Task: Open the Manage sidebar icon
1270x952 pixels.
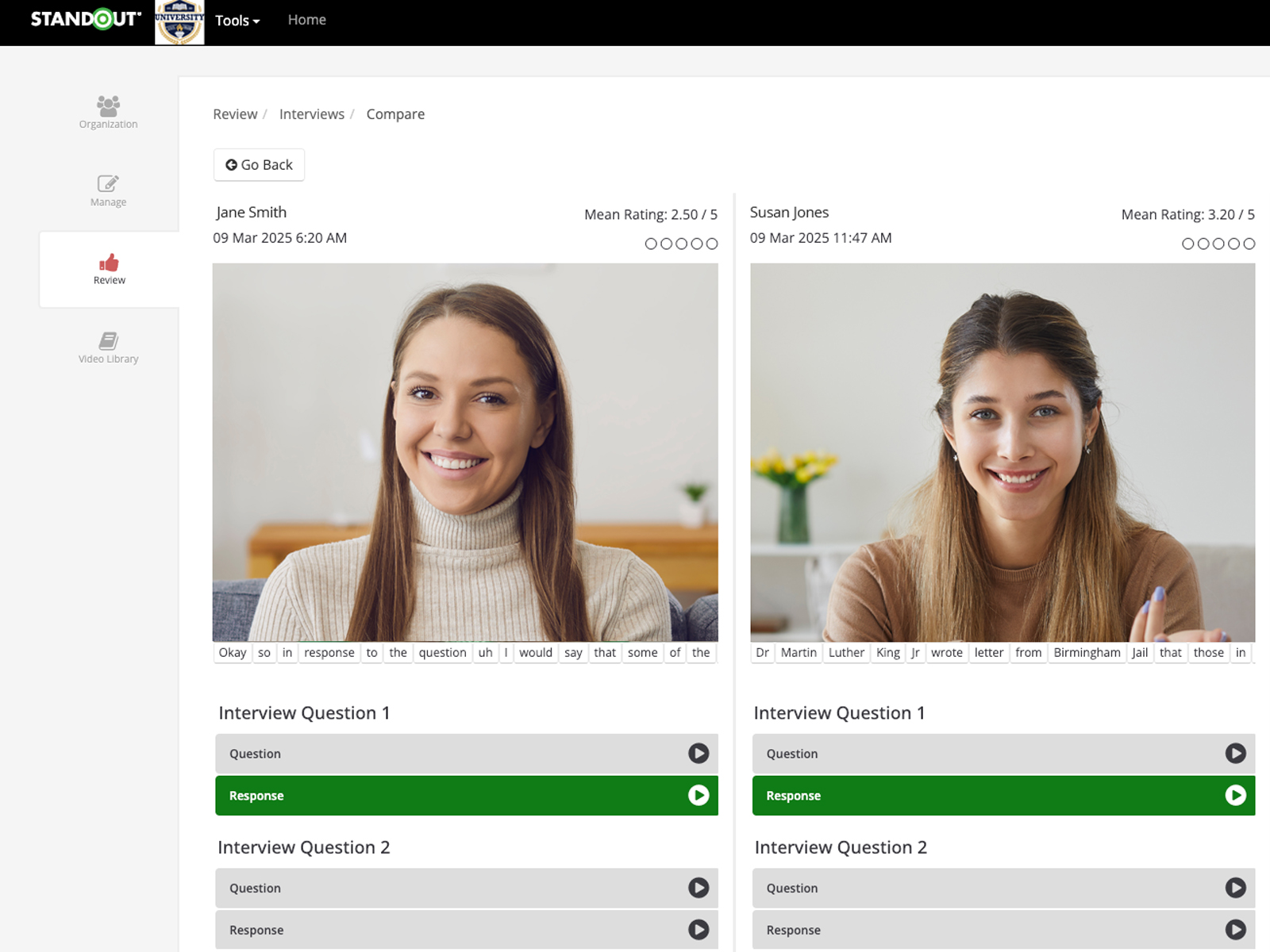Action: click(108, 184)
